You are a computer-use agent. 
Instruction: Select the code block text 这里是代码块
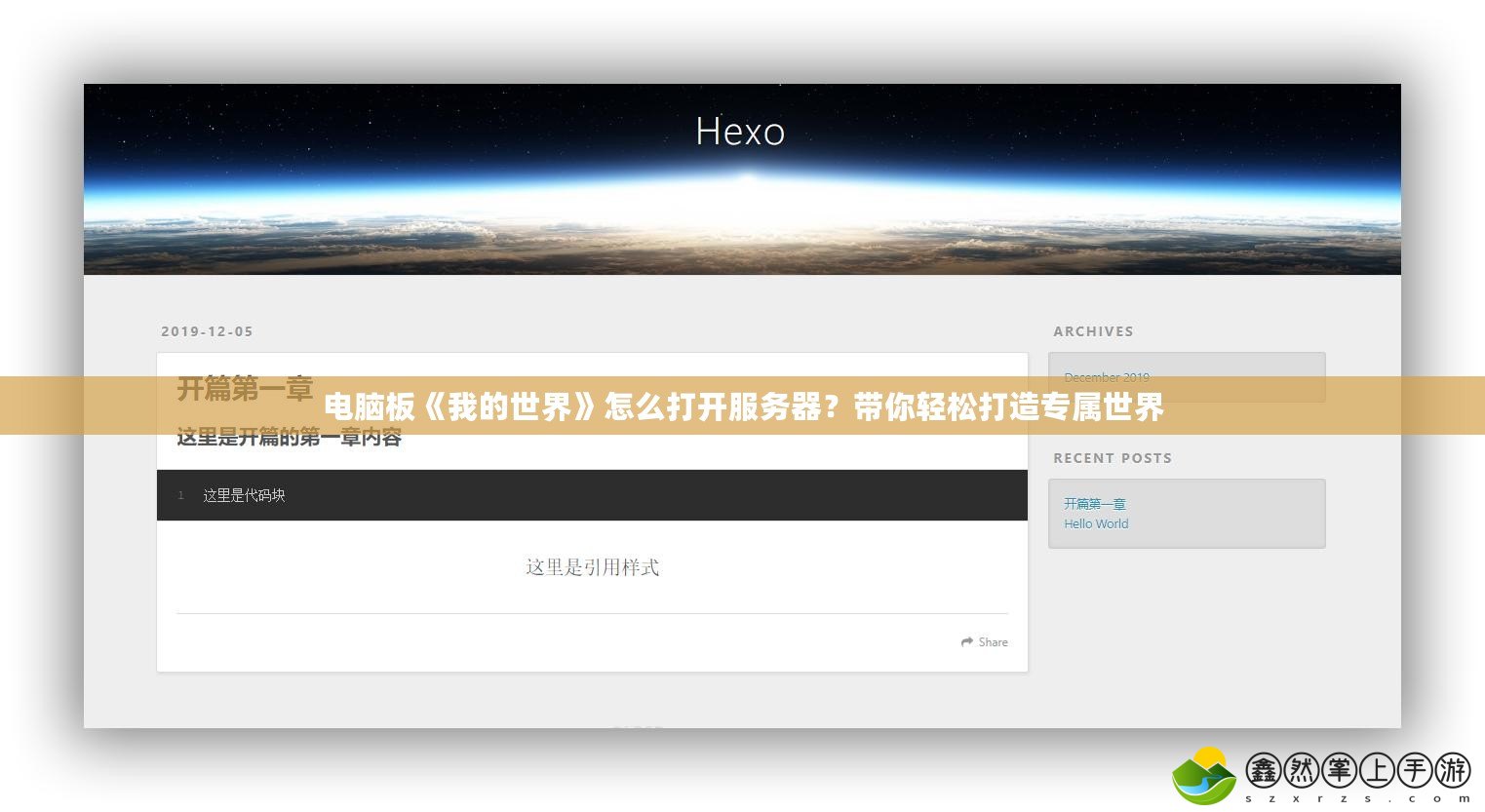(x=244, y=495)
